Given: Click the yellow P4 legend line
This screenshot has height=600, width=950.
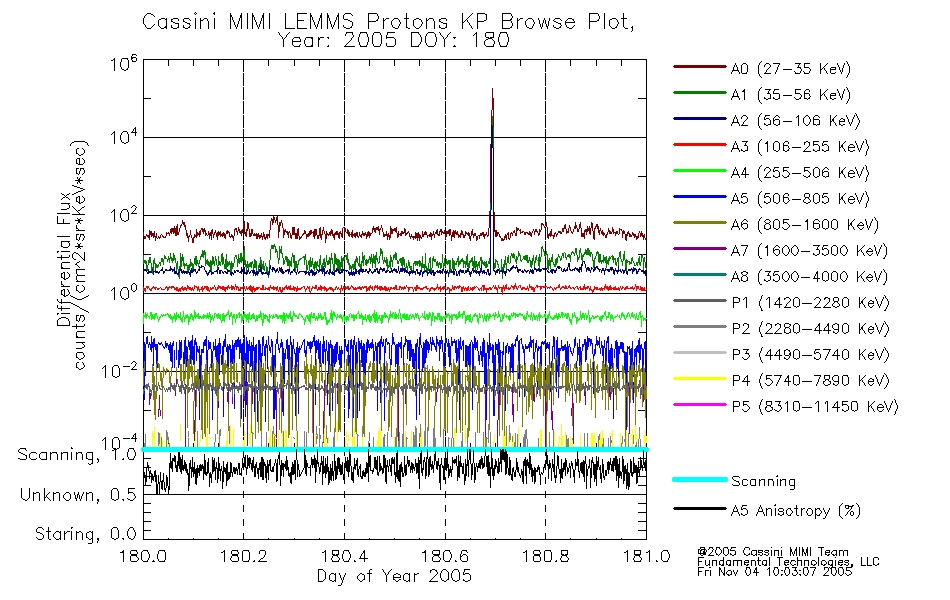Looking at the screenshot, I should pyautogui.click(x=700, y=379).
